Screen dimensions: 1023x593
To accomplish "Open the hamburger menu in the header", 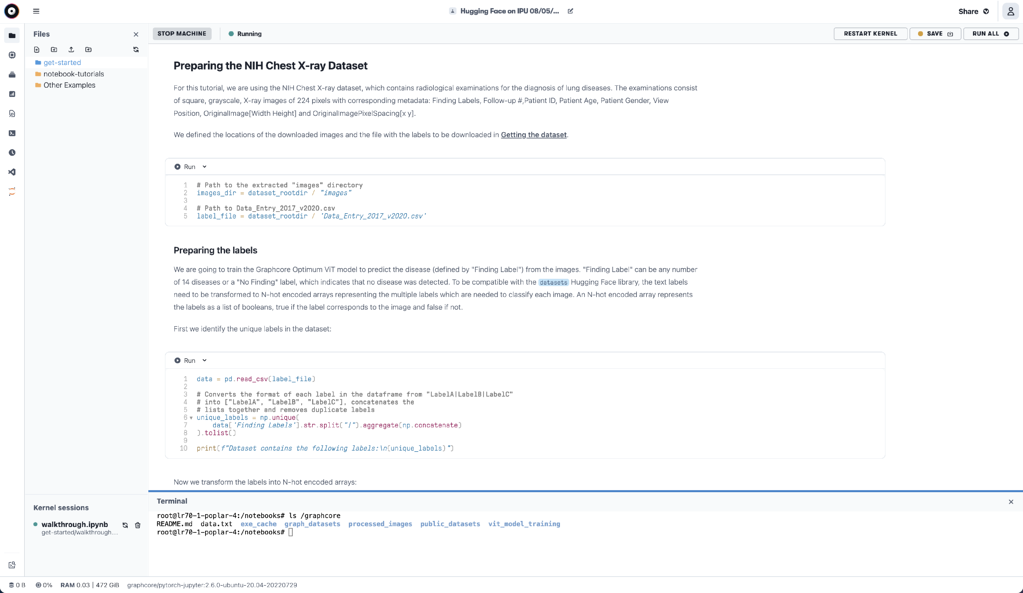I will click(36, 11).
